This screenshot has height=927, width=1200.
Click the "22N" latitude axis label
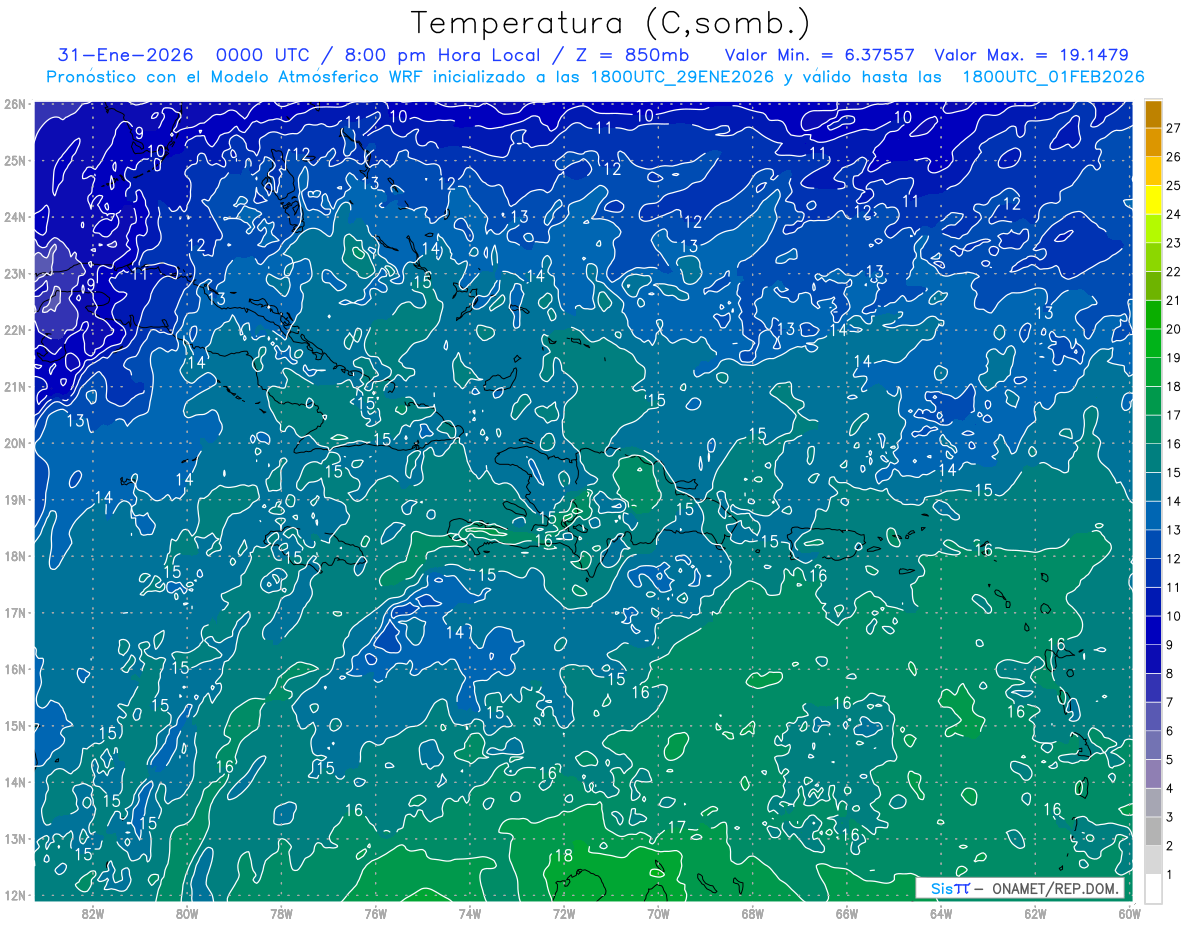(14, 329)
